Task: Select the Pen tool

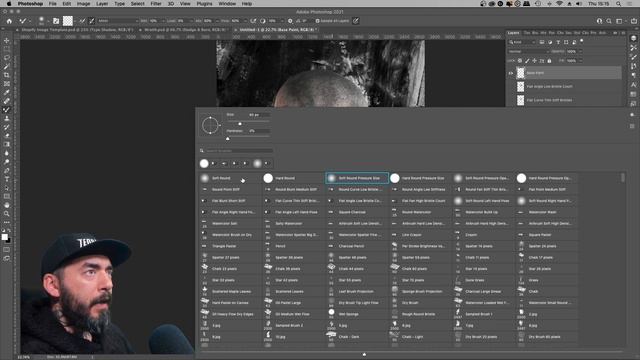Action: click(x=7, y=170)
